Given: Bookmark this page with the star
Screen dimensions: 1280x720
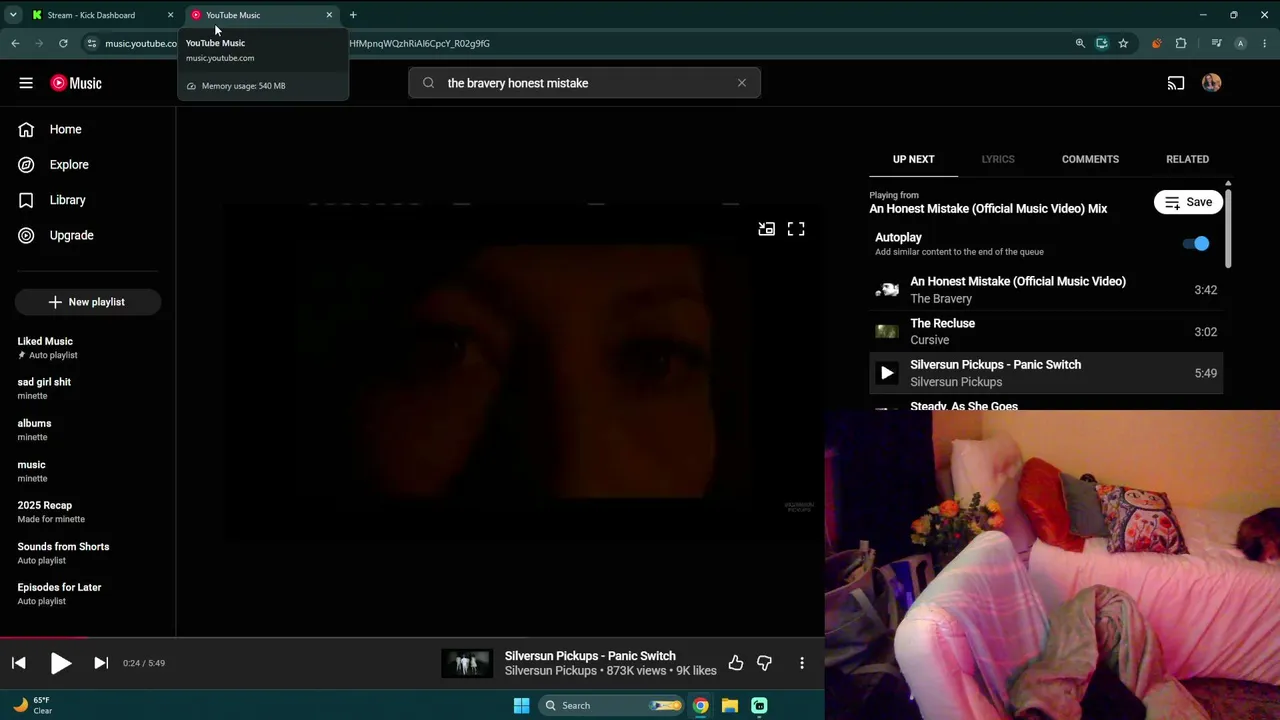Looking at the screenshot, I should [1123, 43].
